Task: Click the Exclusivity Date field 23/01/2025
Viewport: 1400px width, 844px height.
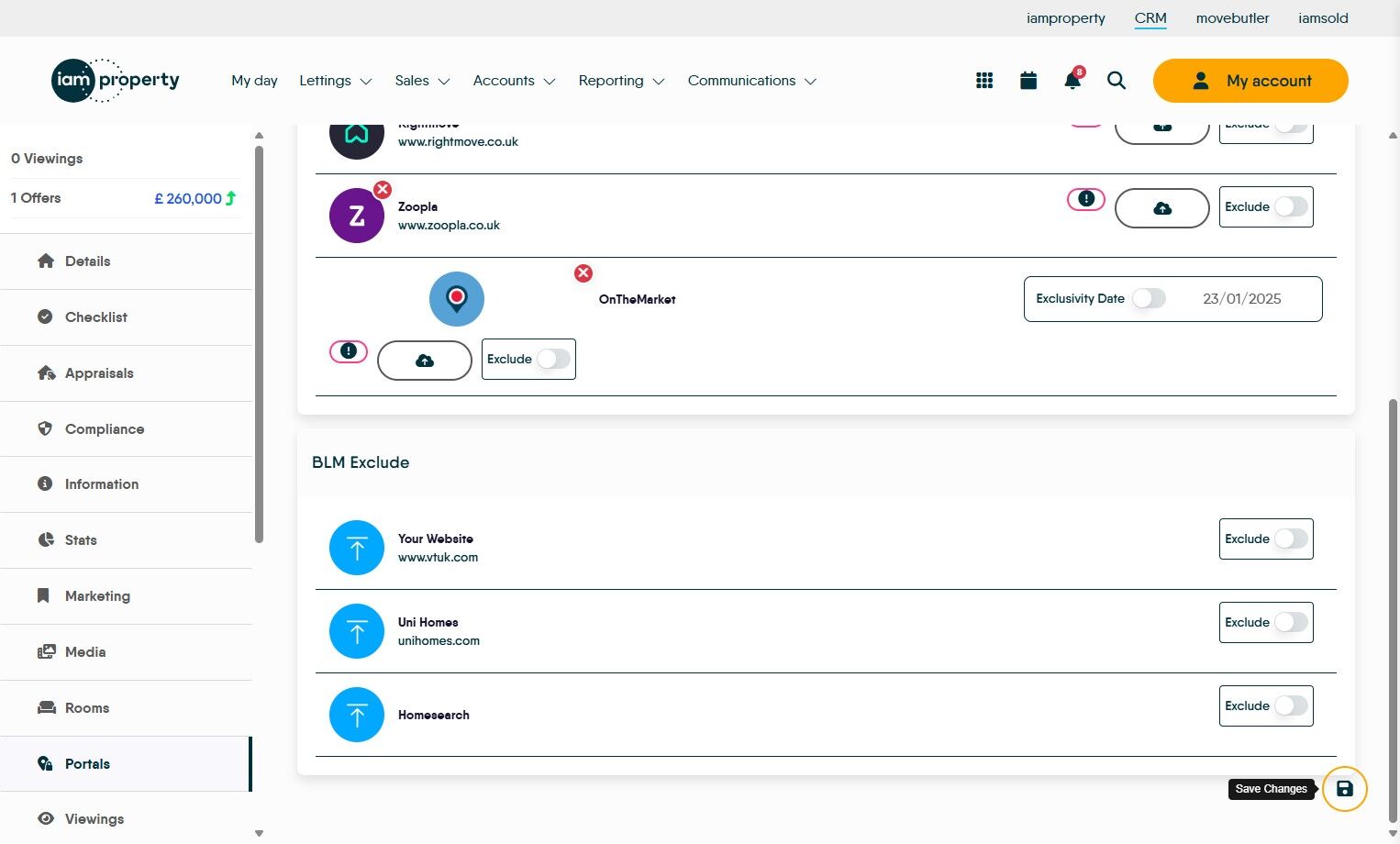Action: click(1242, 299)
